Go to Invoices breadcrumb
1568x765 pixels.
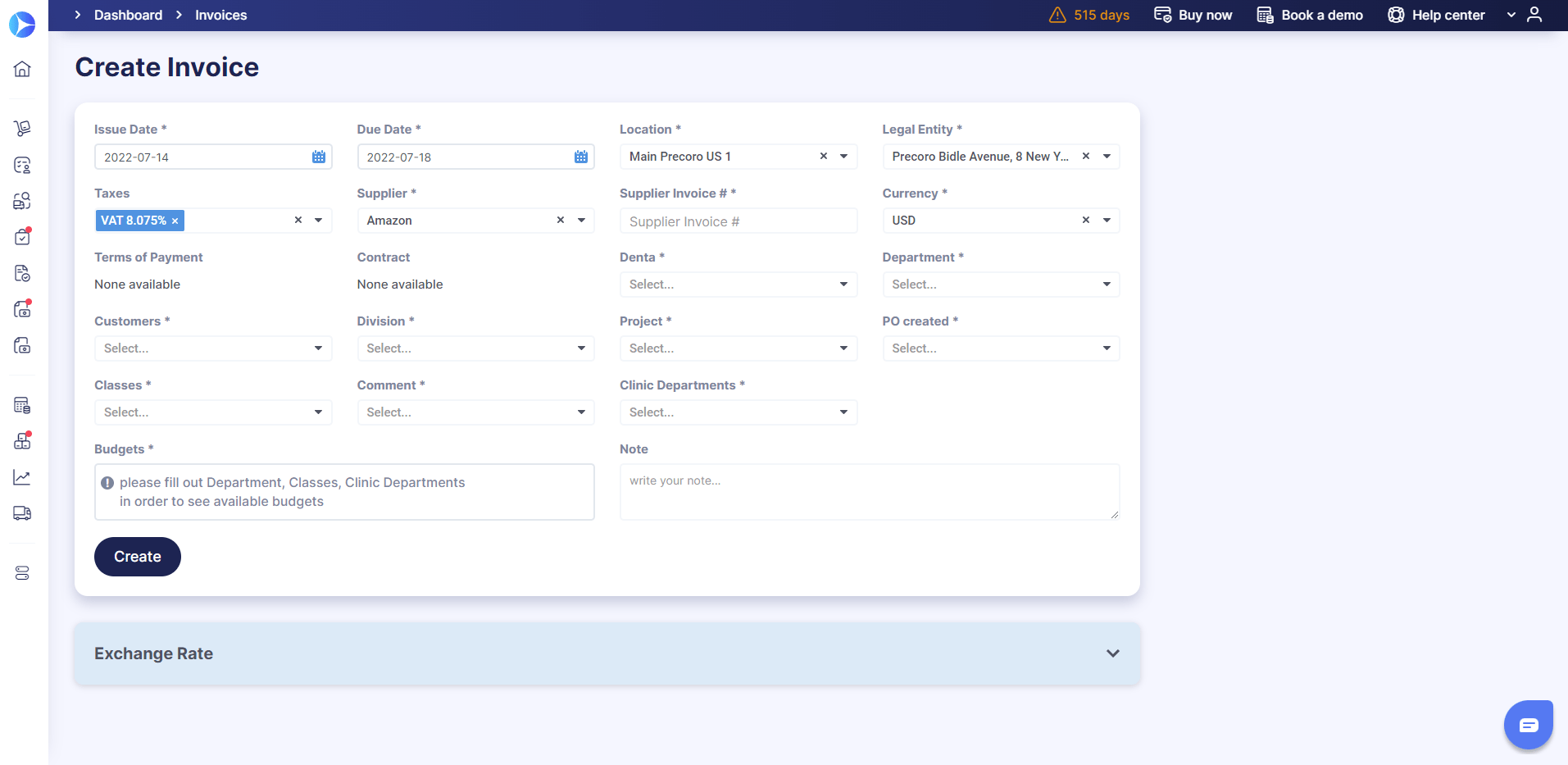(220, 15)
